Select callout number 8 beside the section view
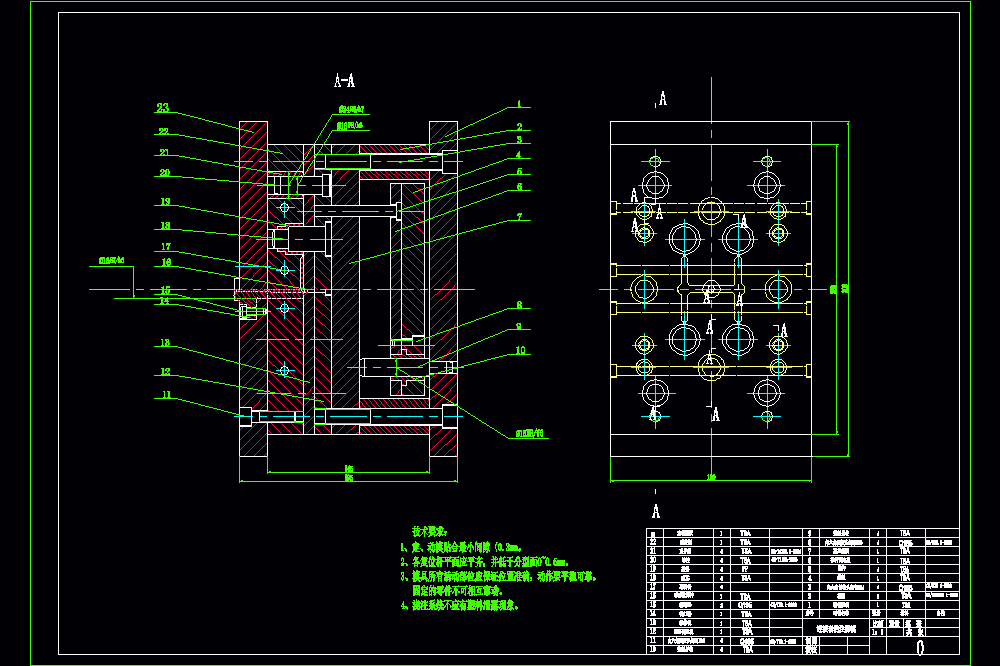This screenshot has height=666, width=1000. [x=519, y=305]
